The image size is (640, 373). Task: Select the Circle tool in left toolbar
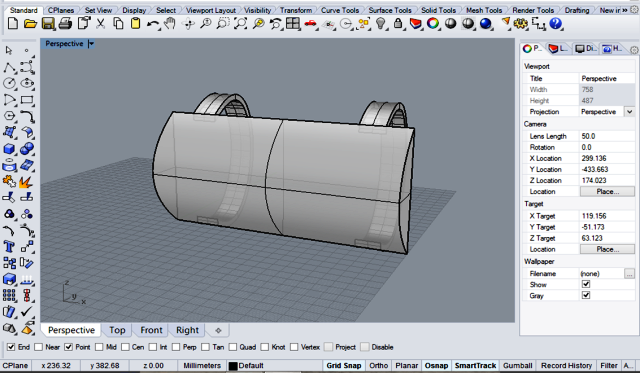coord(9,83)
